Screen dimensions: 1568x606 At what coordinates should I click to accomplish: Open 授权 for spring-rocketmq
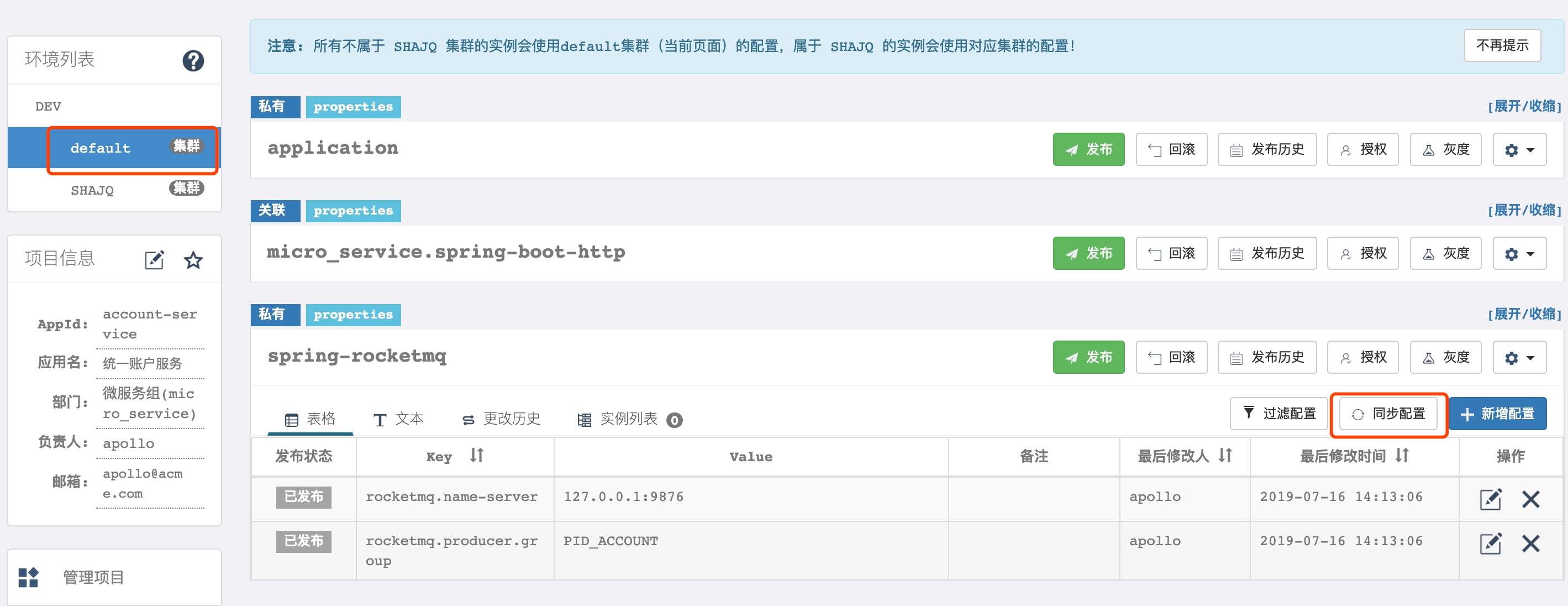(1363, 358)
